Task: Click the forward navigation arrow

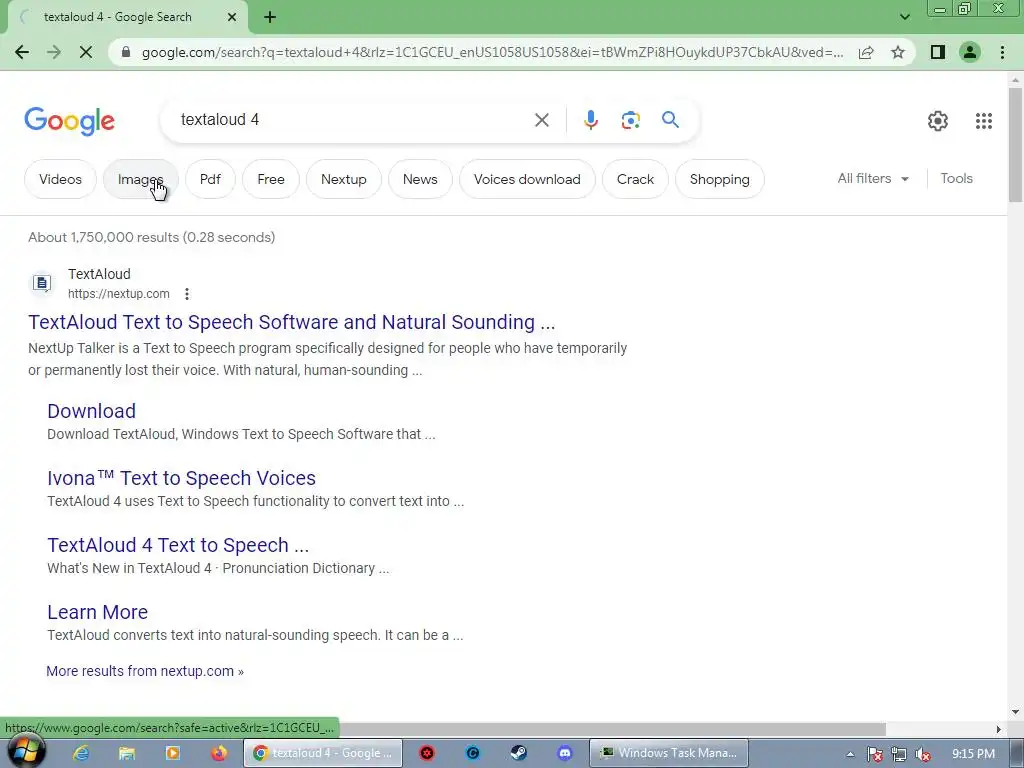Action: [54, 52]
